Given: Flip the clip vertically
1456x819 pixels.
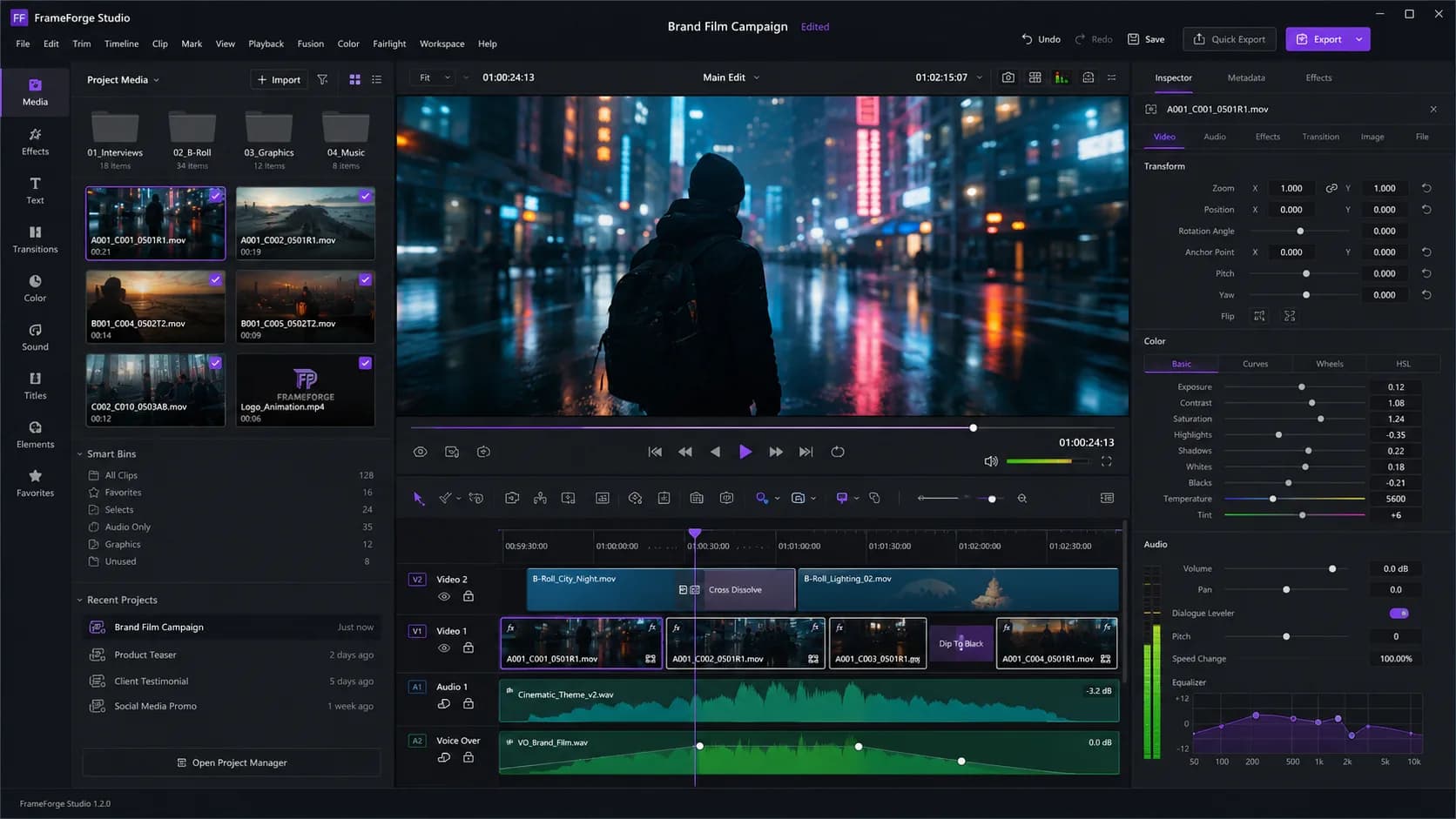Looking at the screenshot, I should click(1290, 316).
